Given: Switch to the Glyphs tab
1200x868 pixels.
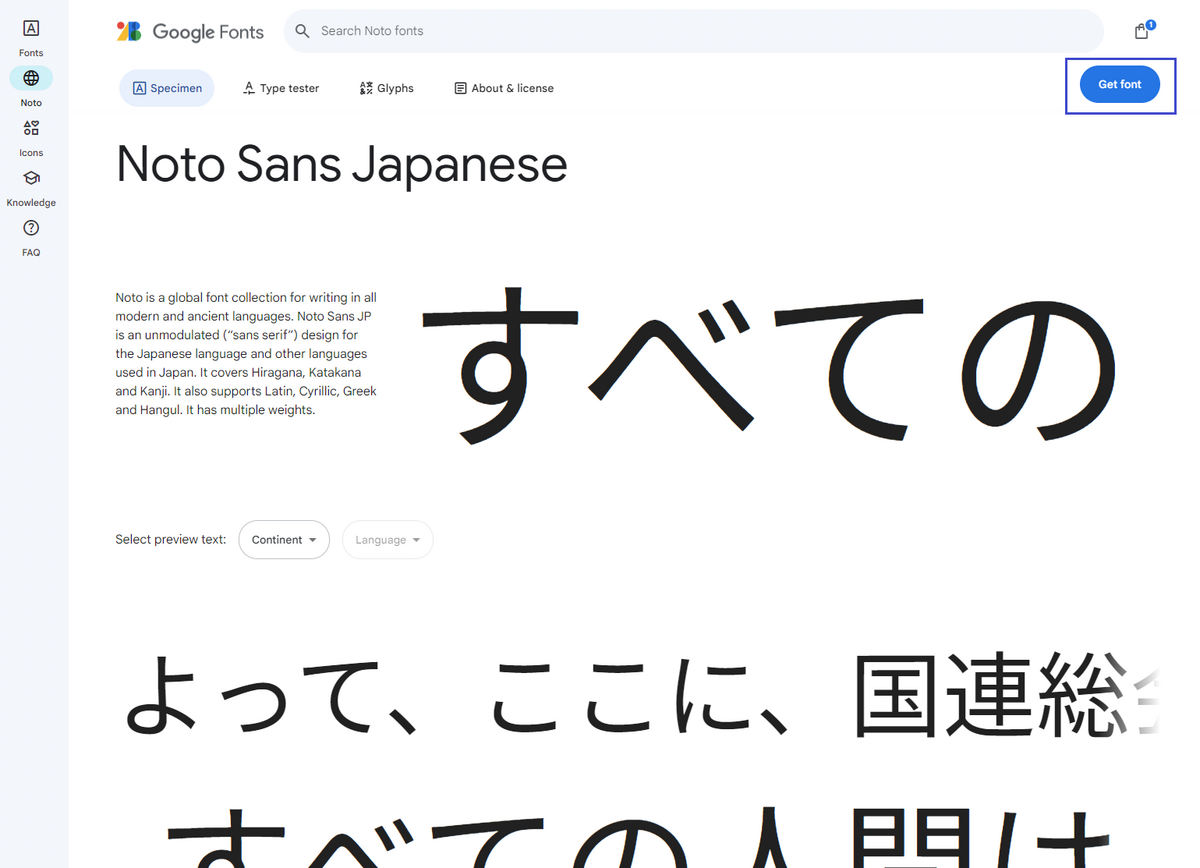Looking at the screenshot, I should point(386,88).
